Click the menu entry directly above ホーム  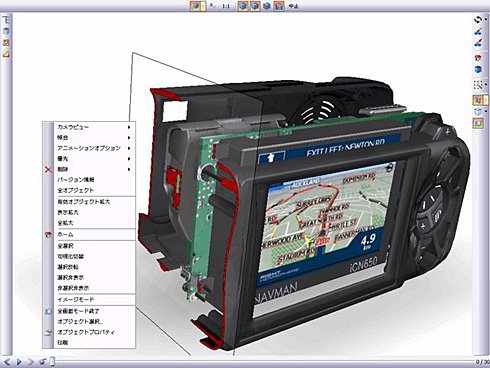click(89, 223)
